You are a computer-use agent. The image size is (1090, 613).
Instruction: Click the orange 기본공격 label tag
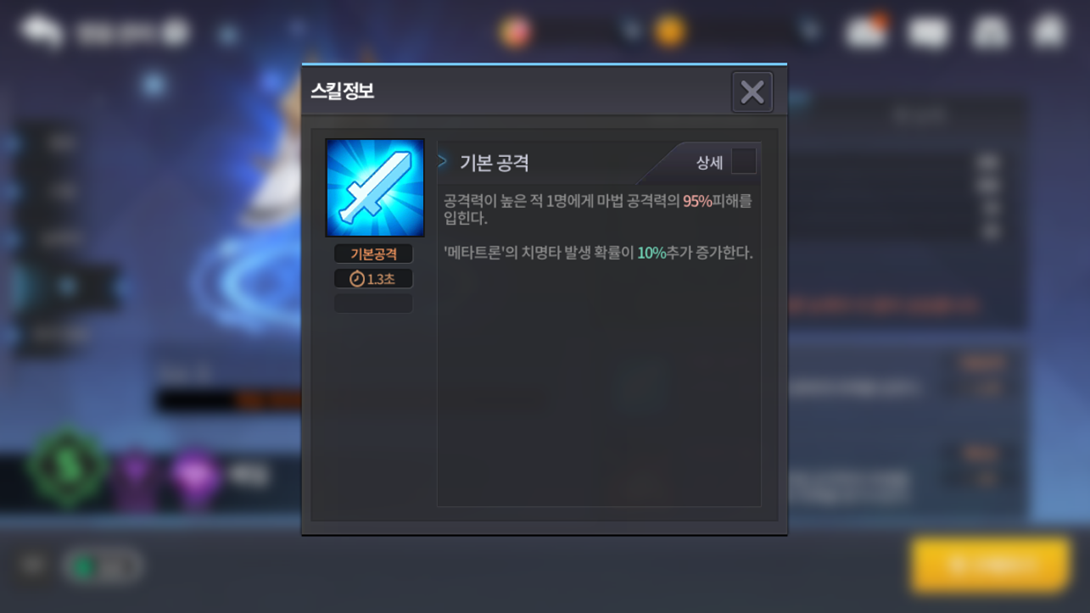[373, 254]
